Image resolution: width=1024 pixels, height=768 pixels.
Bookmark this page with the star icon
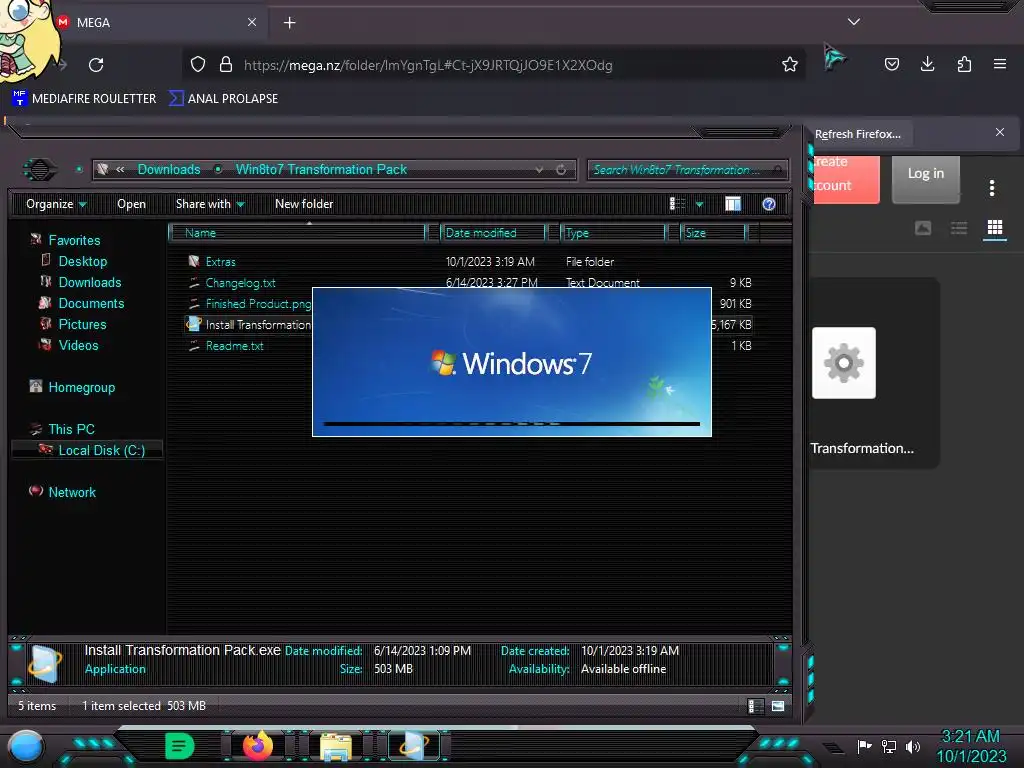[790, 64]
